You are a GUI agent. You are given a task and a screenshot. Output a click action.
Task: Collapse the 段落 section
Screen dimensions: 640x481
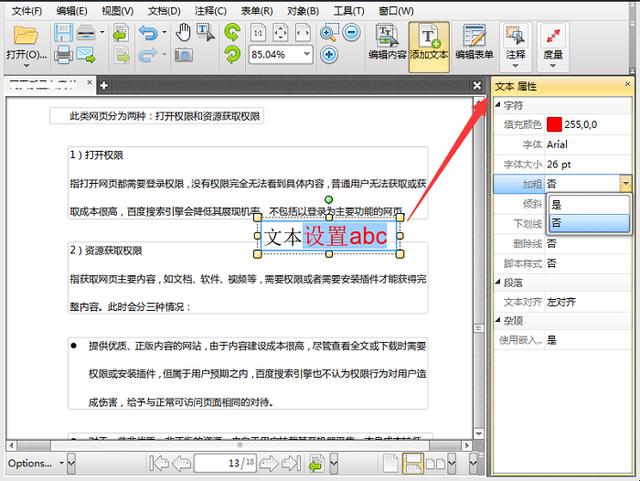click(498, 282)
